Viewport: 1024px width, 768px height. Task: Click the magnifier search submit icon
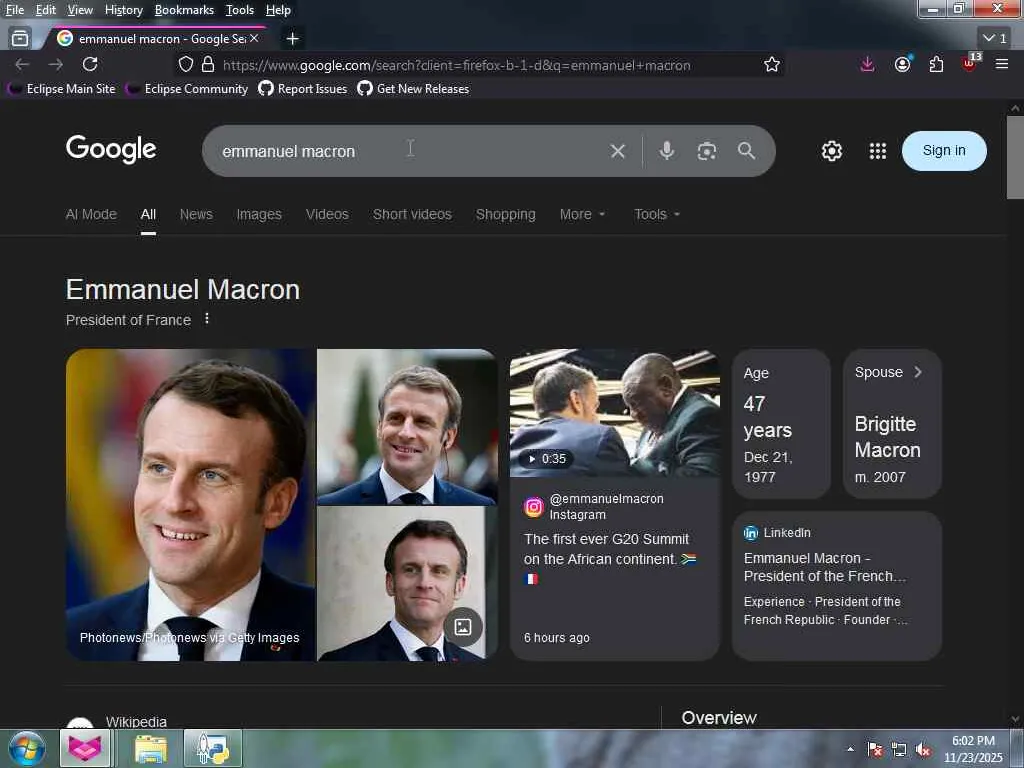click(x=746, y=151)
